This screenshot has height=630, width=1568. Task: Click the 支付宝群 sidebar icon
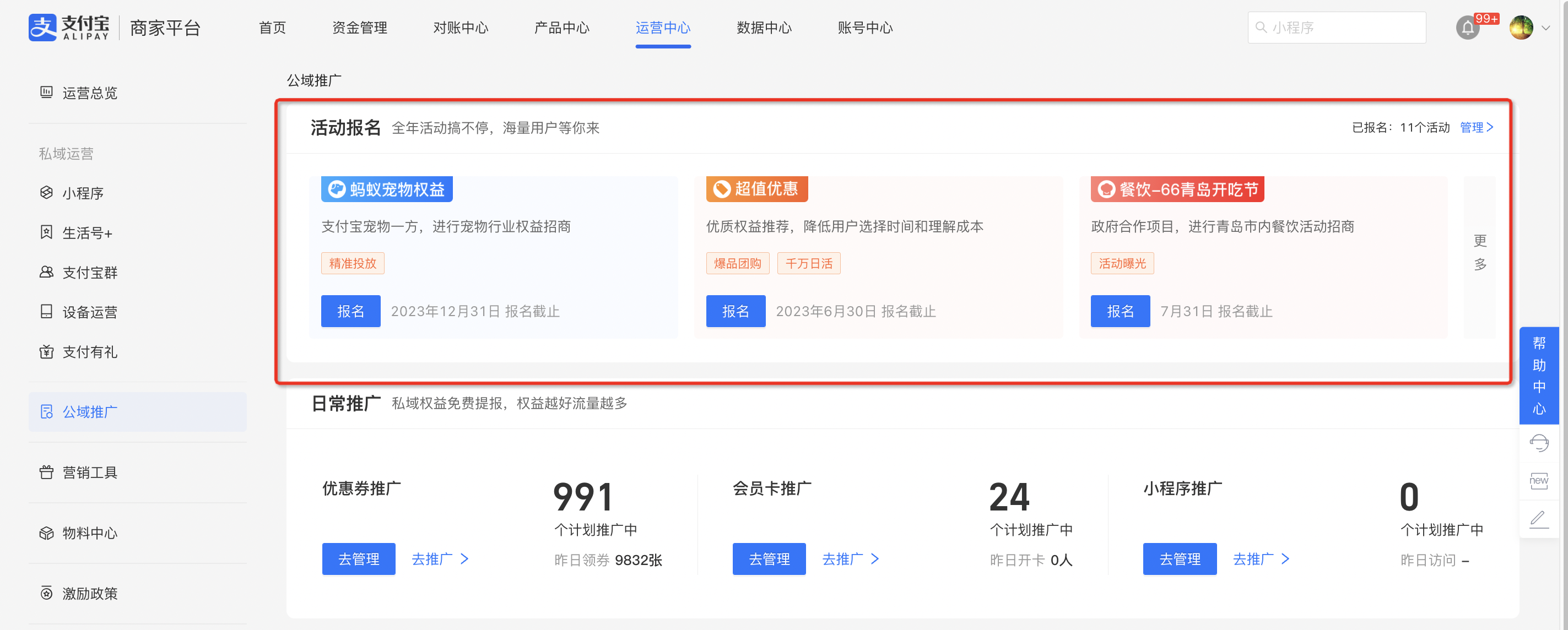click(46, 271)
